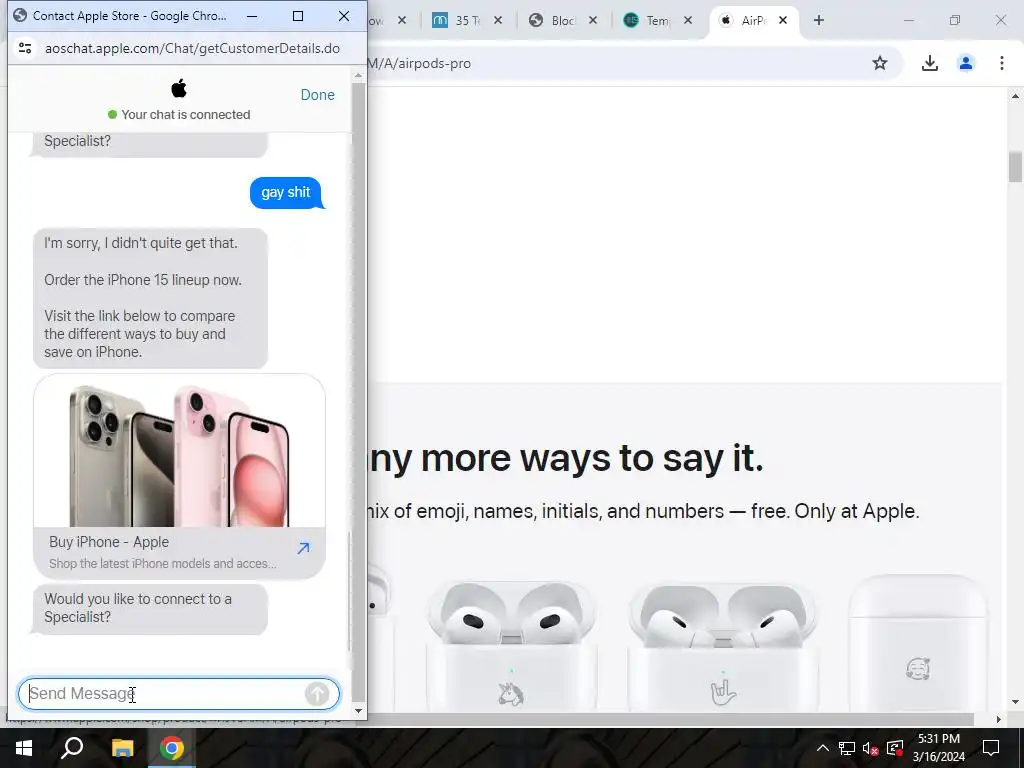Open Chrome downloads icon

tap(929, 63)
